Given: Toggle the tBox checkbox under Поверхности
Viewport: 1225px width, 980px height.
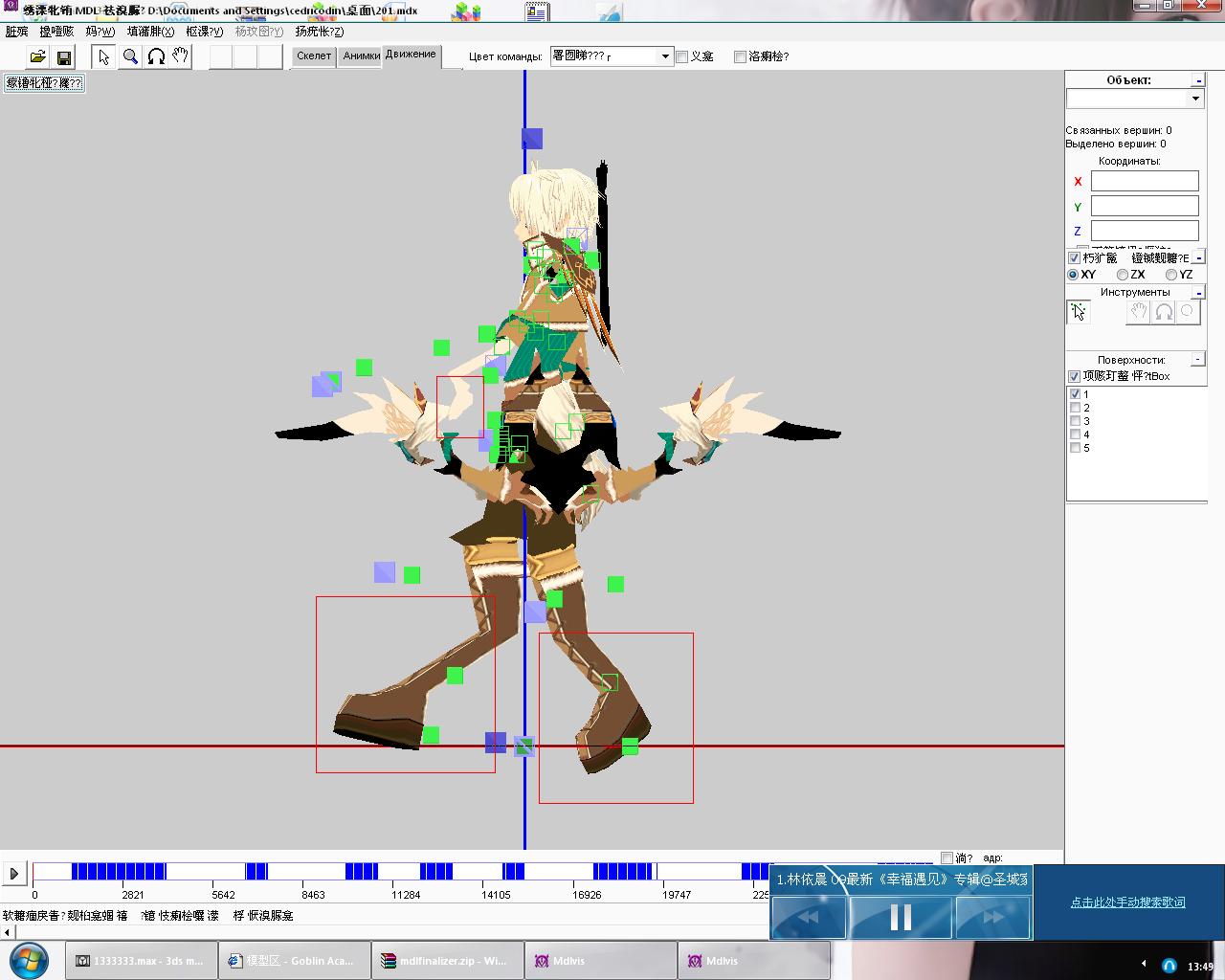Looking at the screenshot, I should [1074, 376].
